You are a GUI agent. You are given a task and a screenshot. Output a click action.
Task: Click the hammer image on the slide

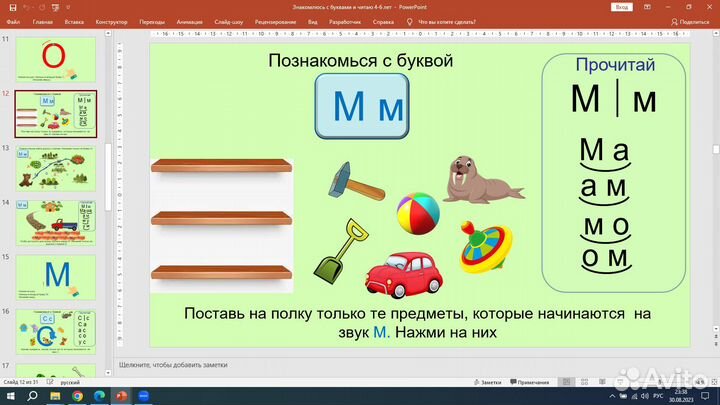coord(356,182)
